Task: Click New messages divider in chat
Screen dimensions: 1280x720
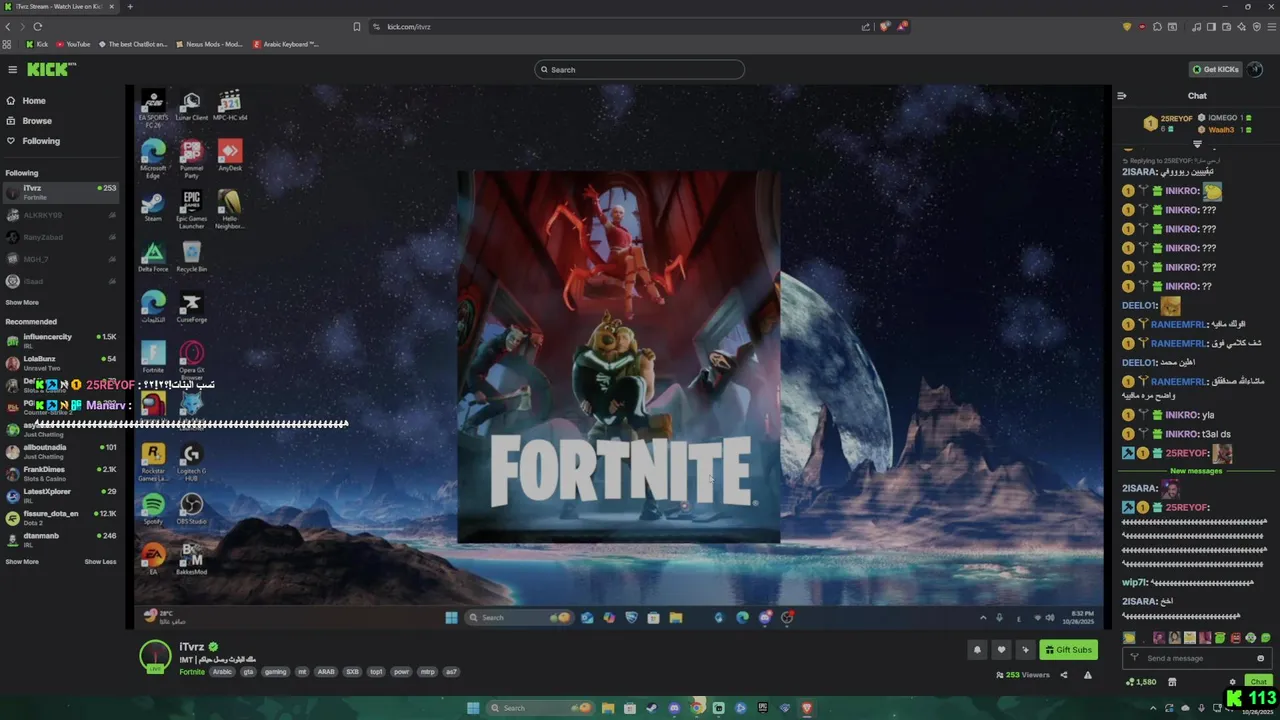Action: (1196, 471)
